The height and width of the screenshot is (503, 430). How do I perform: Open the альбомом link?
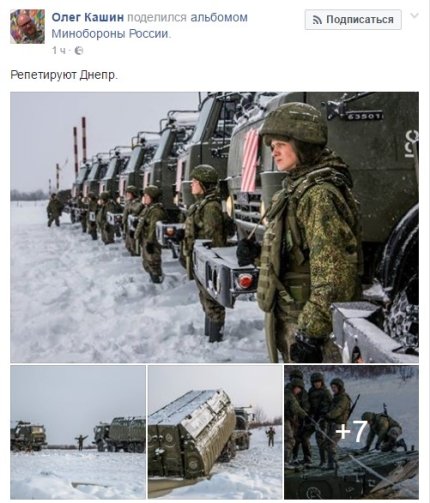coord(219,17)
